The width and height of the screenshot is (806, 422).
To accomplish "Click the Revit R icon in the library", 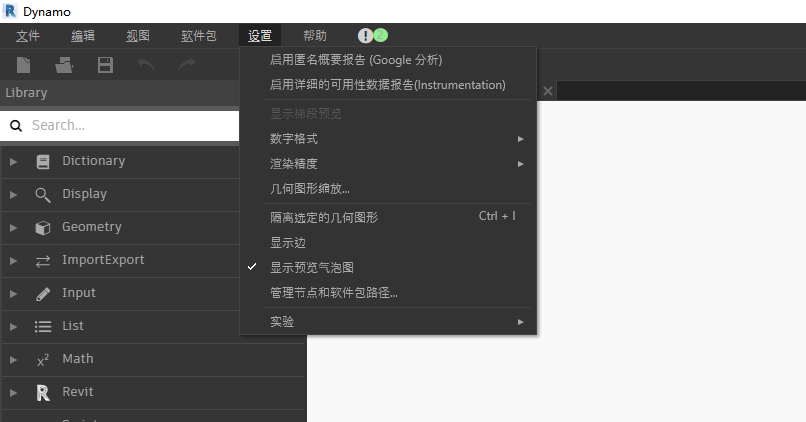I will (x=43, y=393).
